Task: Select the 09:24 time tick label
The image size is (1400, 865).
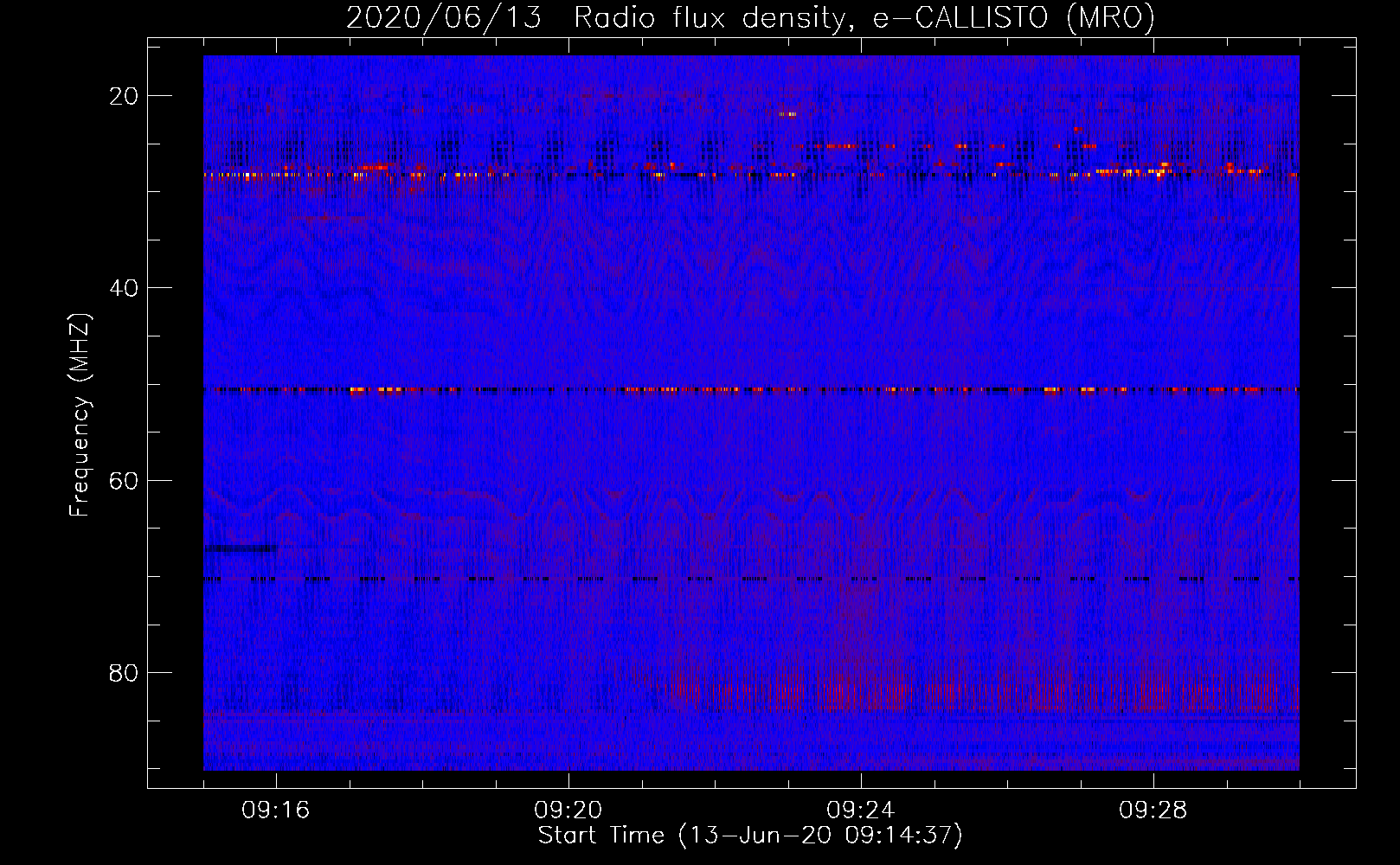Action: [x=861, y=811]
